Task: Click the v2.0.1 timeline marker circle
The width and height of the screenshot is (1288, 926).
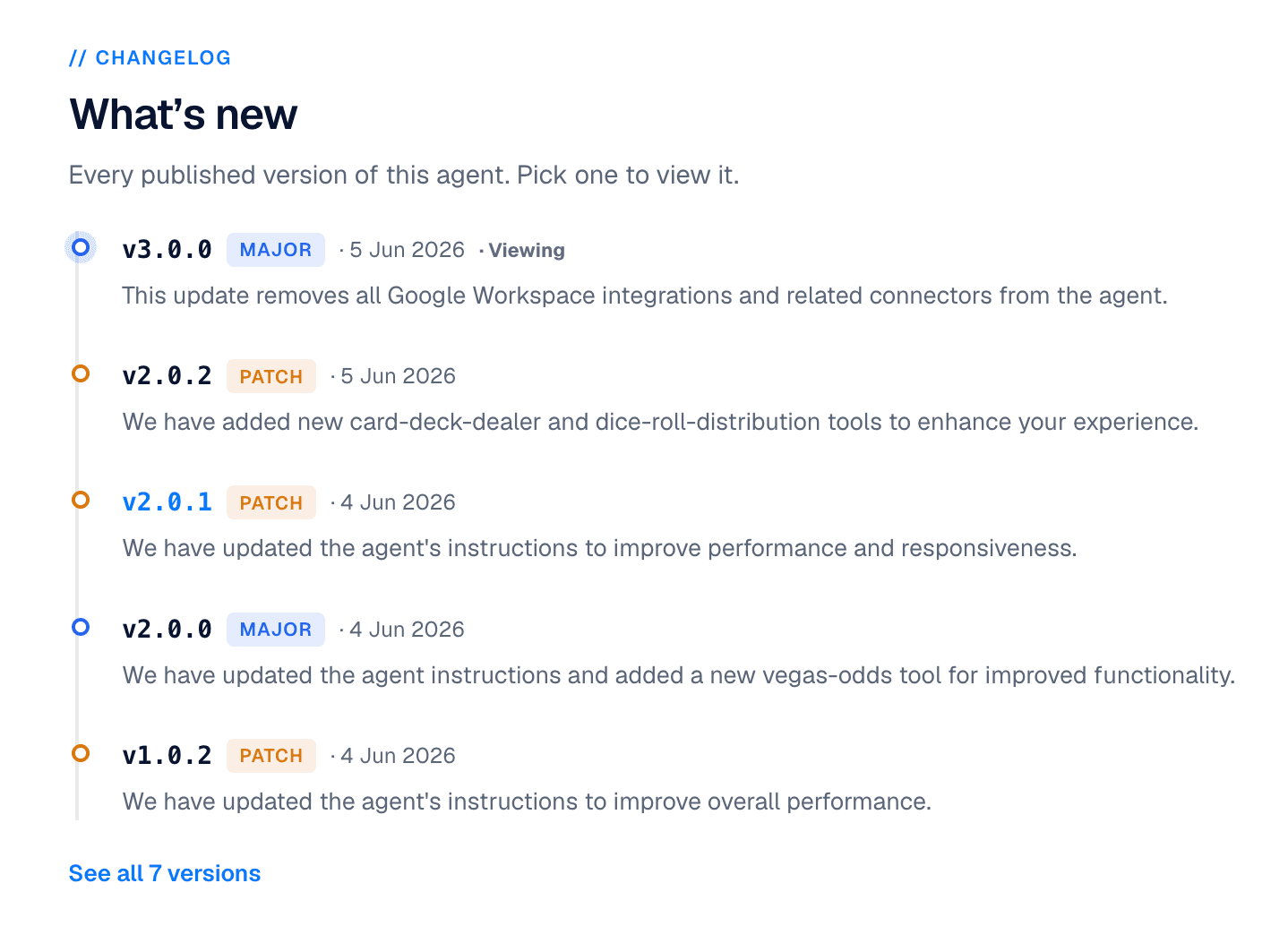Action: click(x=81, y=500)
